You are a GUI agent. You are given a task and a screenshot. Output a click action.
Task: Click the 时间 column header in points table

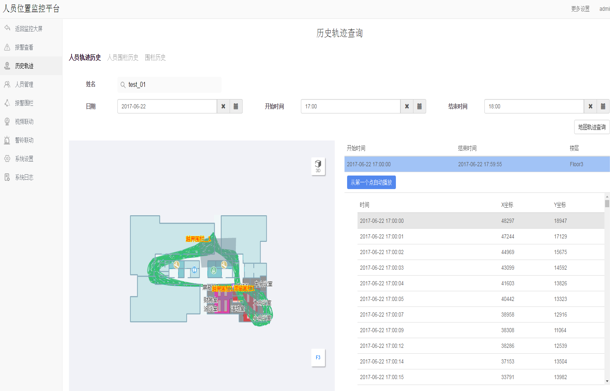coord(365,205)
